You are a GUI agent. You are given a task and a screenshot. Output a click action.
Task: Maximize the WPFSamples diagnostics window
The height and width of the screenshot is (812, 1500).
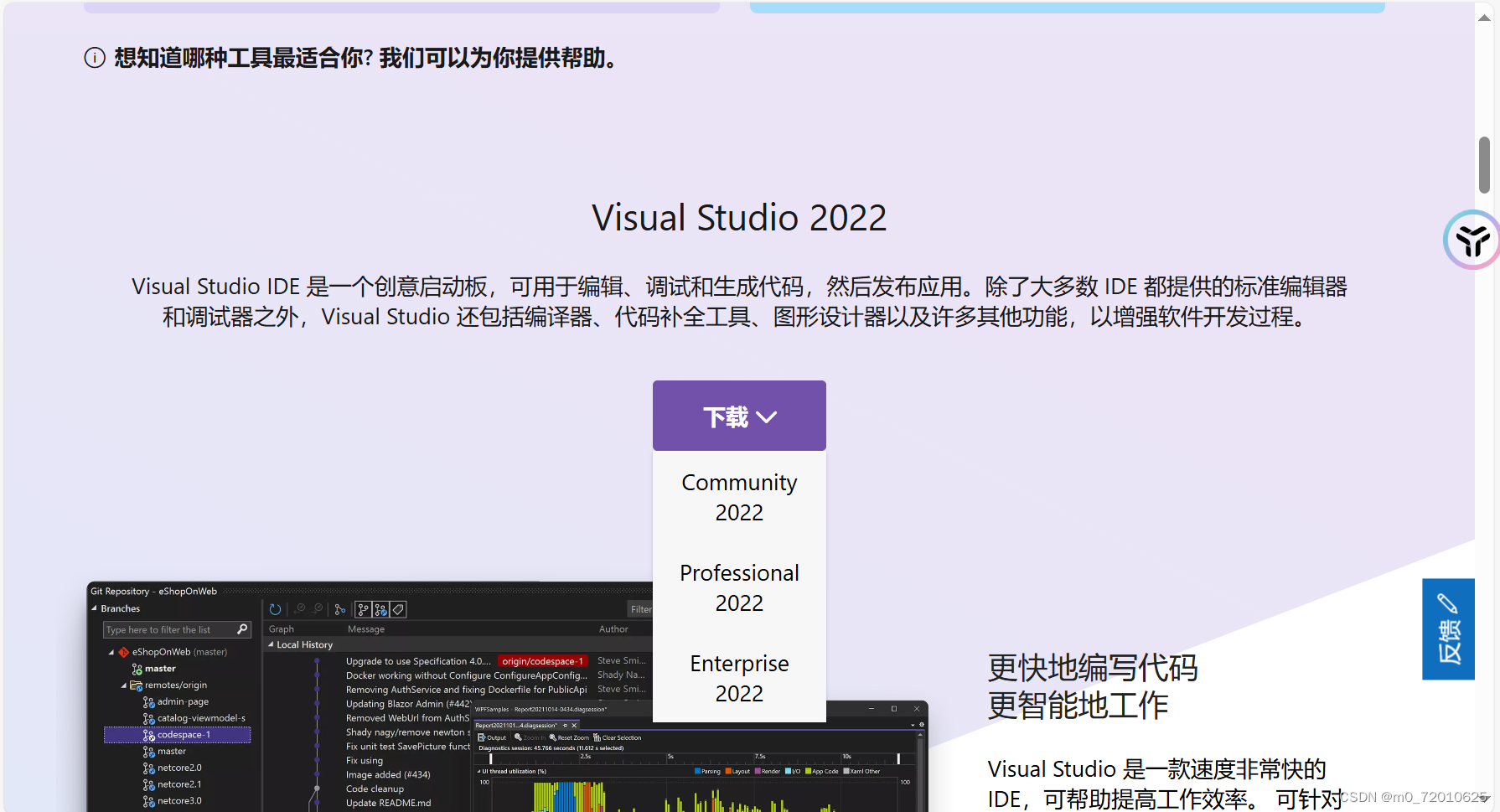coord(894,709)
